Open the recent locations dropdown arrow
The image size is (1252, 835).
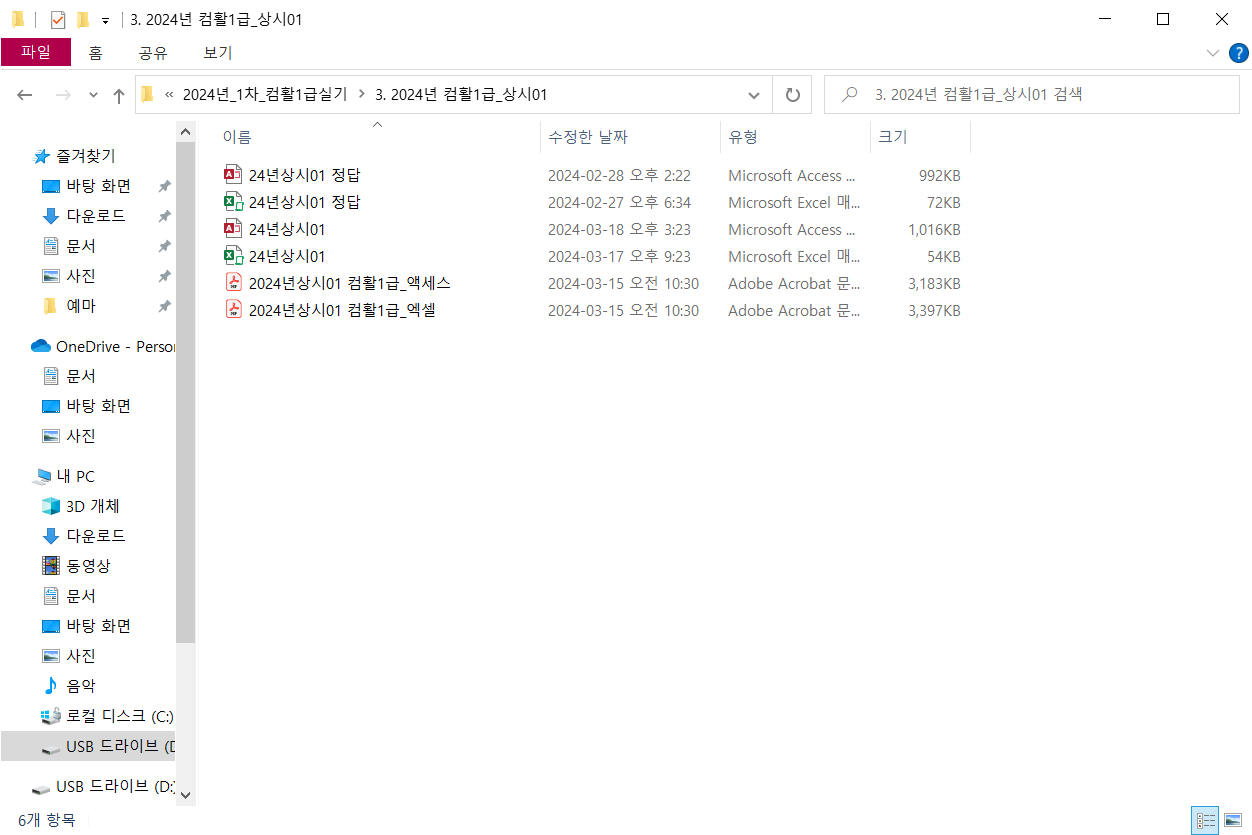coord(94,95)
